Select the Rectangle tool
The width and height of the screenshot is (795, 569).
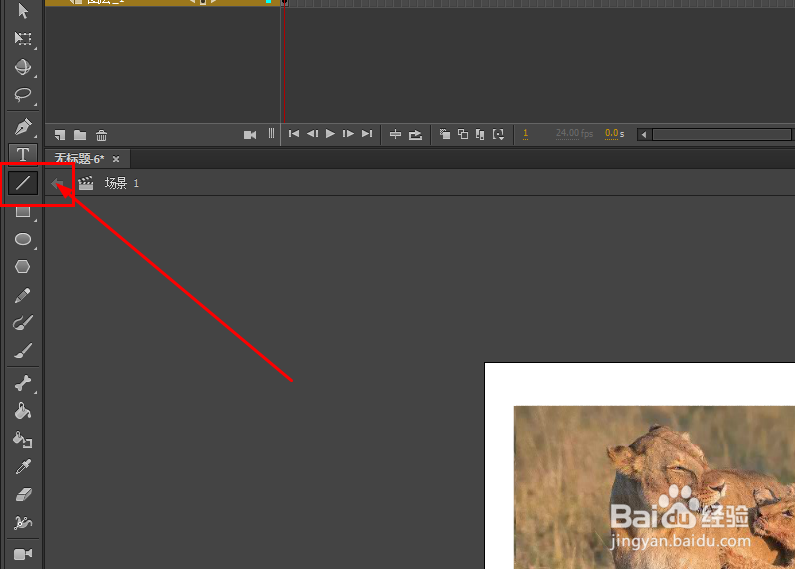[23, 211]
